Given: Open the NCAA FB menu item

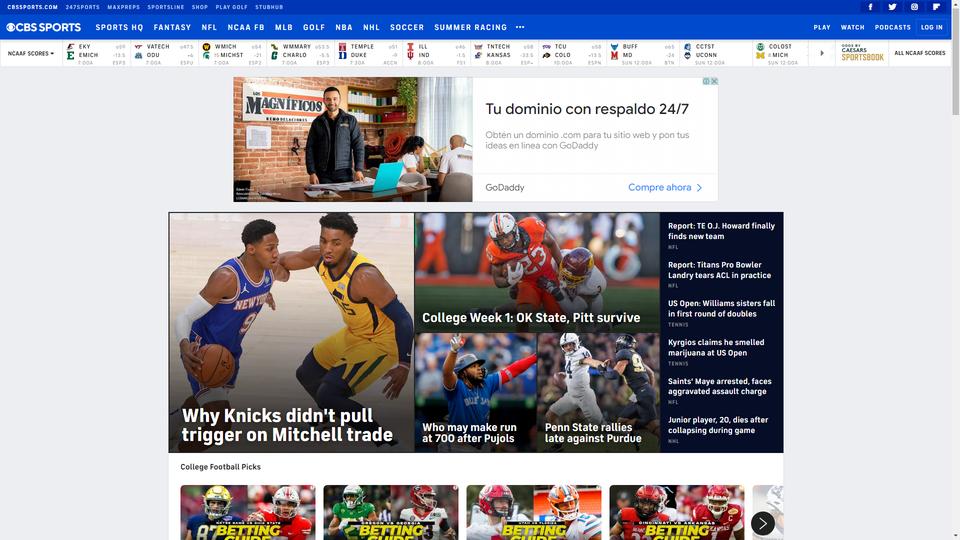Looking at the screenshot, I should 246,28.
